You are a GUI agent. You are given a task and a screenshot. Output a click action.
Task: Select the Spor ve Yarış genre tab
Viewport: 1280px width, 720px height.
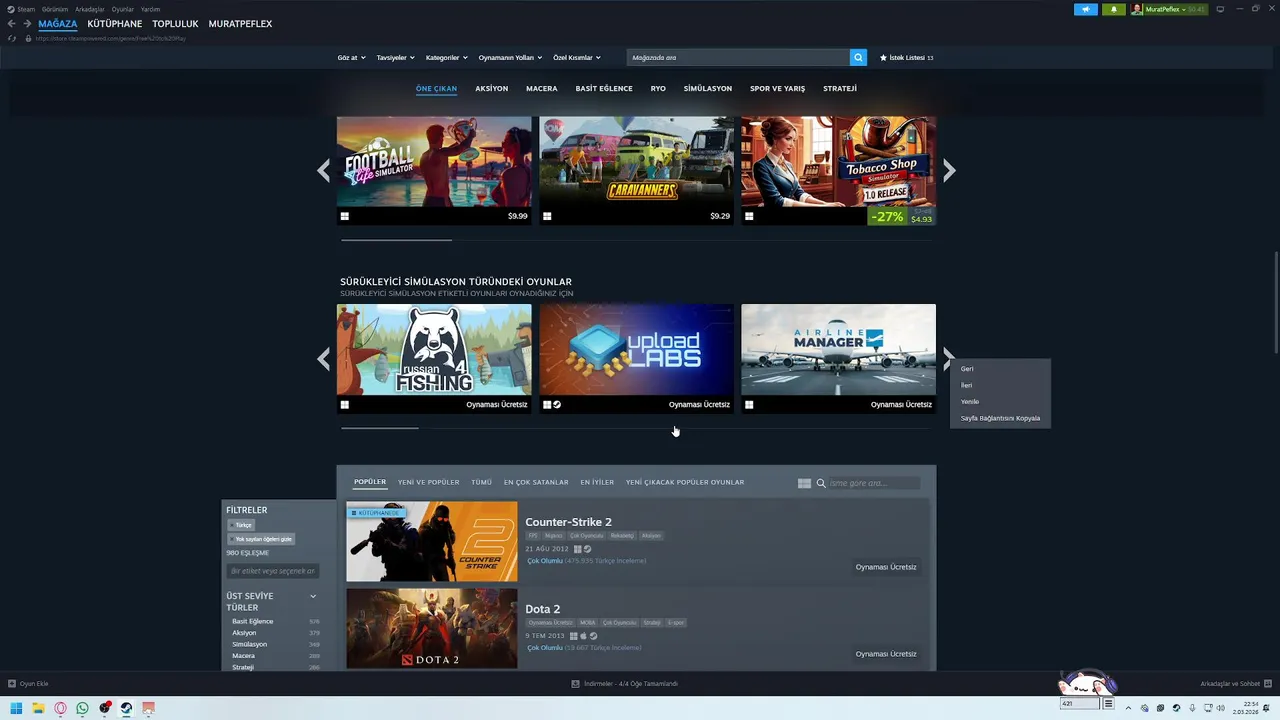(x=777, y=88)
